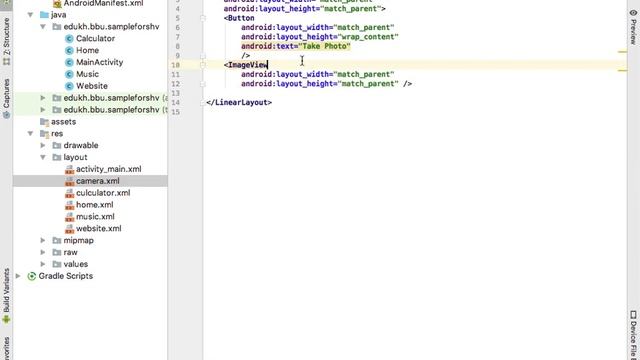The image size is (640, 360).
Task: Click the drawable folder icon
Action: coord(57,145)
